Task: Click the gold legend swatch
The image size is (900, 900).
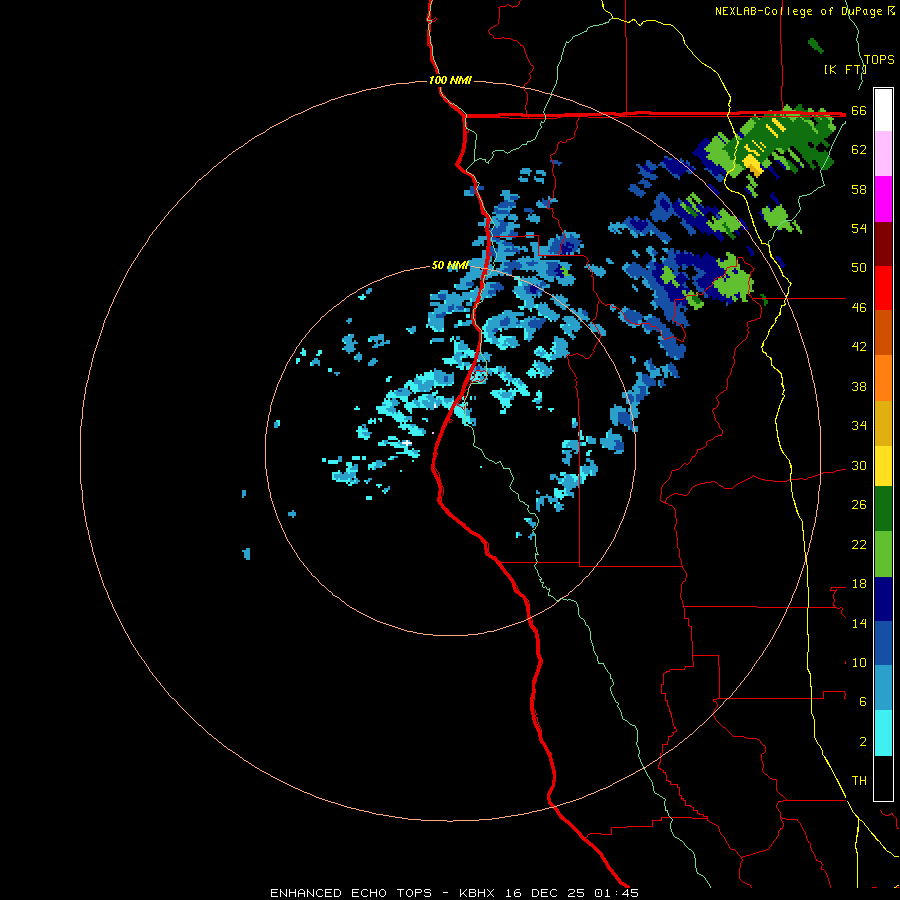Action: 883,423
